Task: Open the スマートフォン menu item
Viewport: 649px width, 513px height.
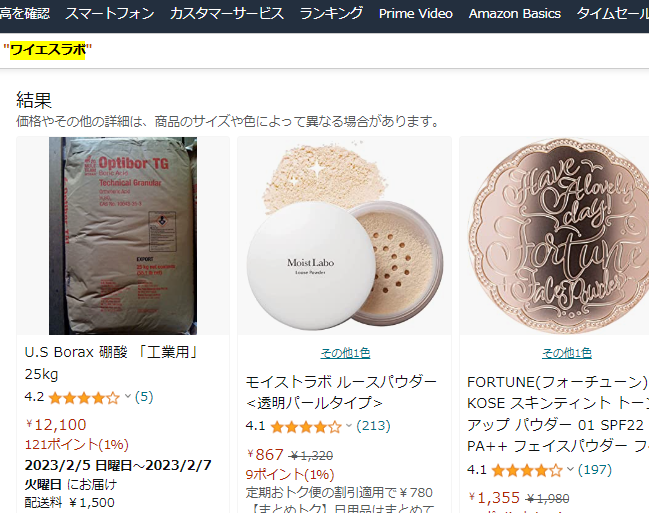Action: click(x=110, y=14)
